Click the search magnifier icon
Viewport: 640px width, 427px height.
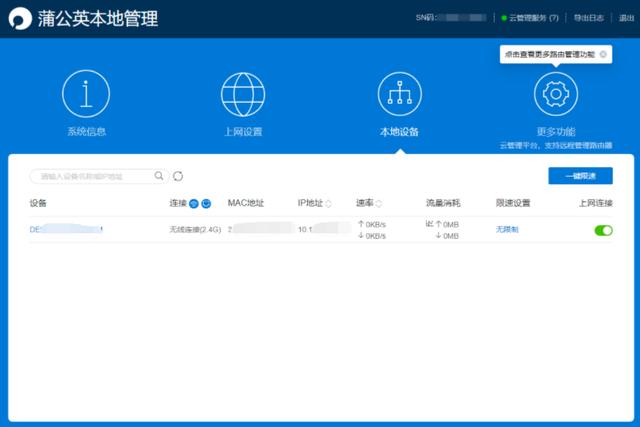pos(159,176)
